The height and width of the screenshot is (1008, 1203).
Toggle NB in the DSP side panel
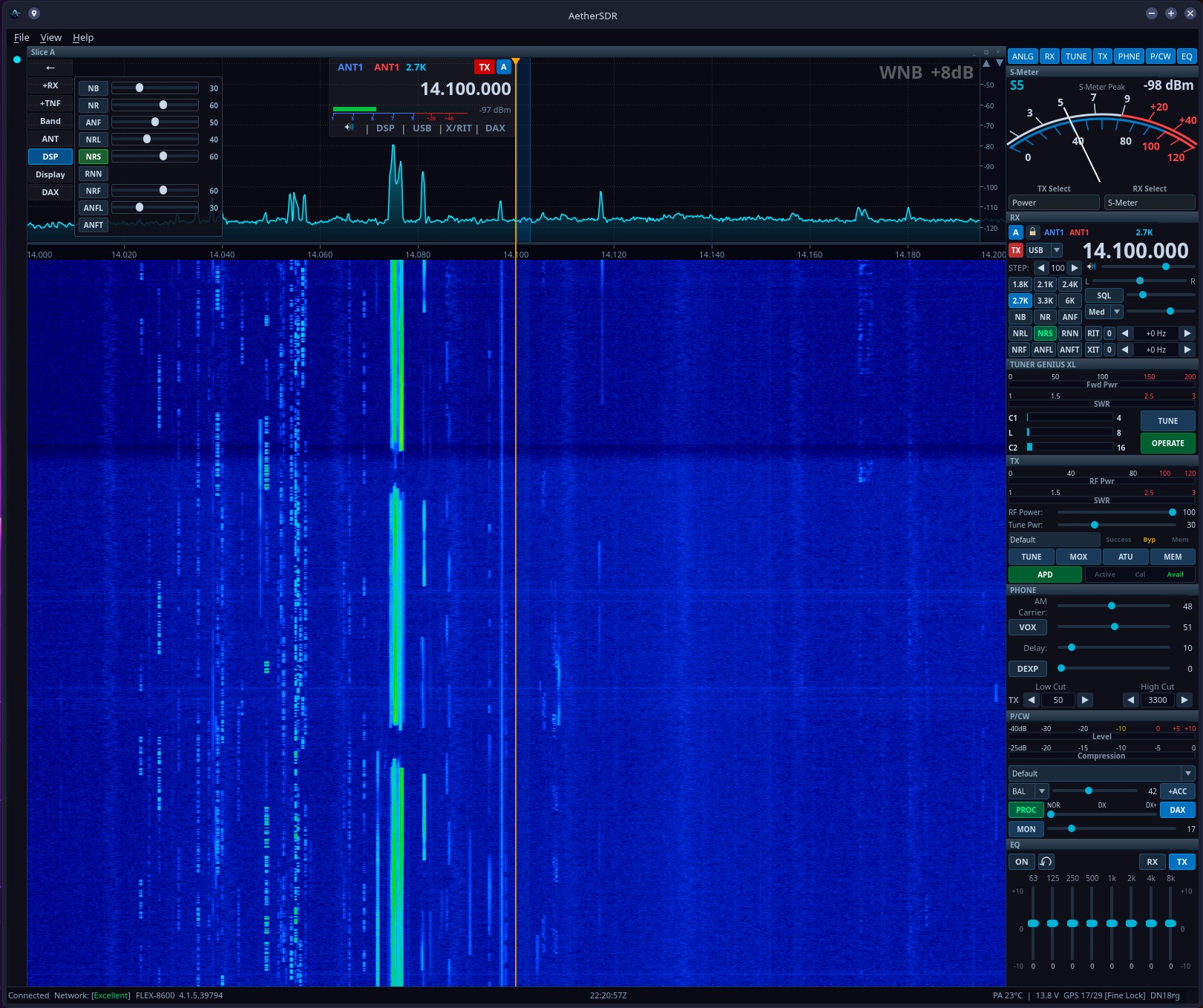coord(94,88)
